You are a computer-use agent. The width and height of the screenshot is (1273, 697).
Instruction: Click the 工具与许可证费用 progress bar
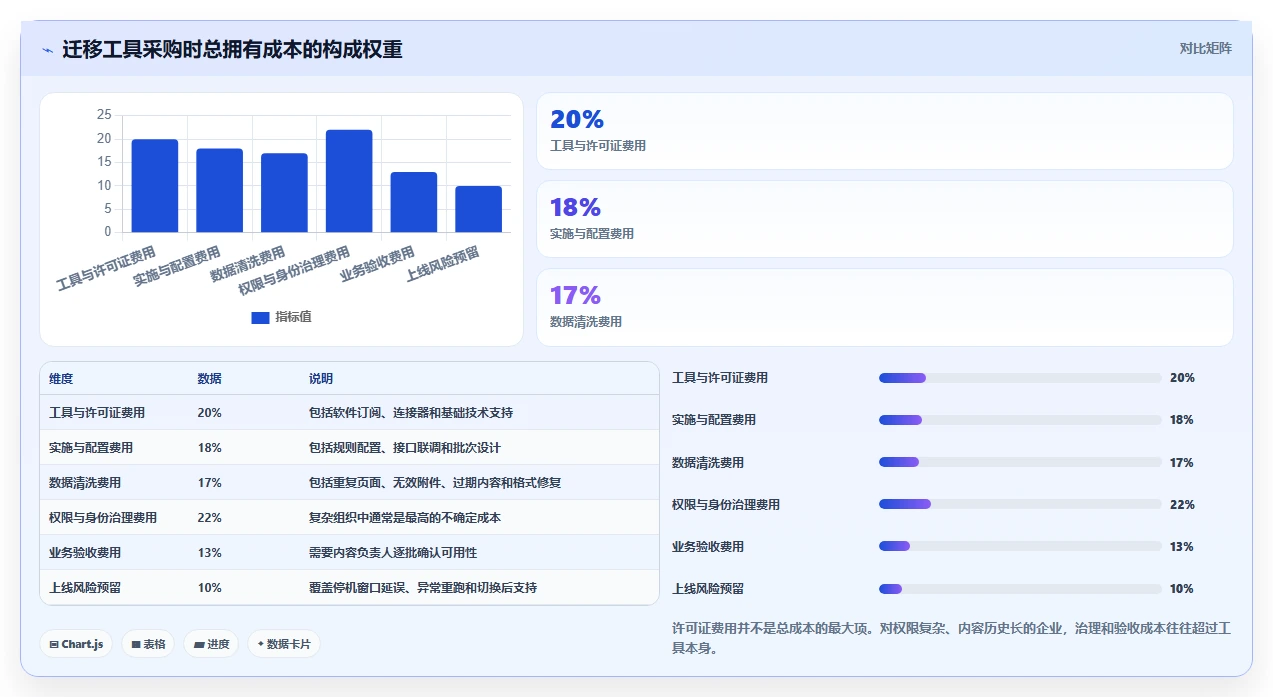click(1020, 378)
